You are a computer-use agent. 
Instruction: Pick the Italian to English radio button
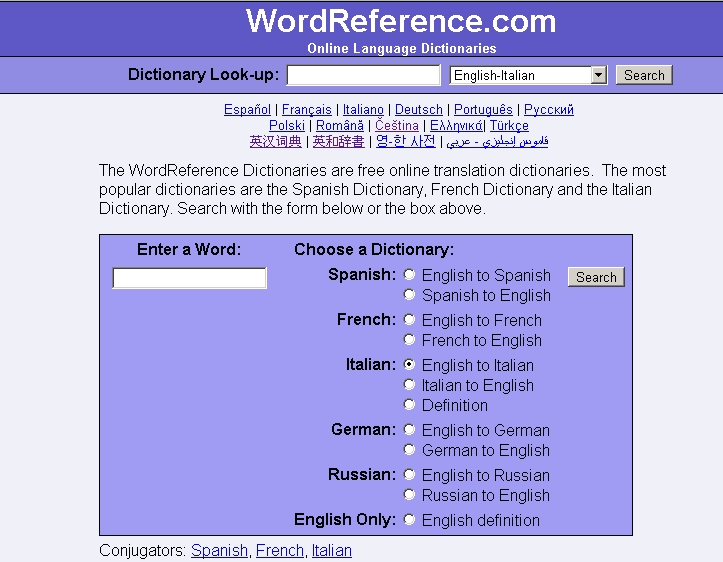409,385
